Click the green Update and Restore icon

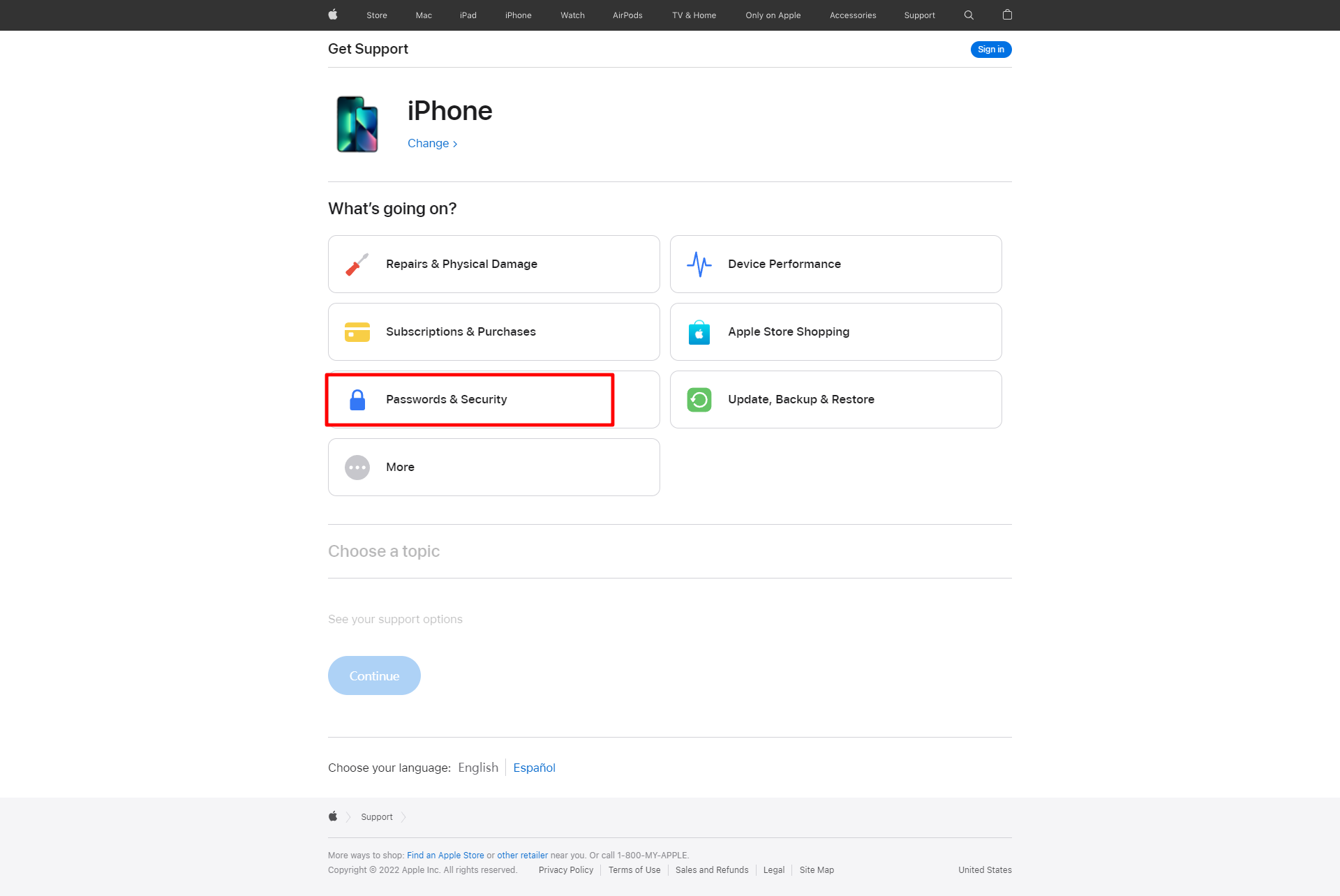[x=699, y=400]
